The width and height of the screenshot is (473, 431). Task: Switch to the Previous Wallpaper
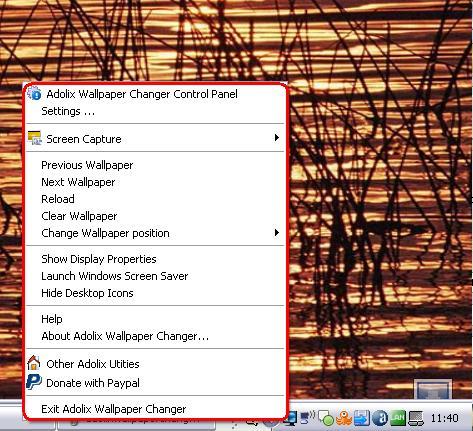click(155, 165)
